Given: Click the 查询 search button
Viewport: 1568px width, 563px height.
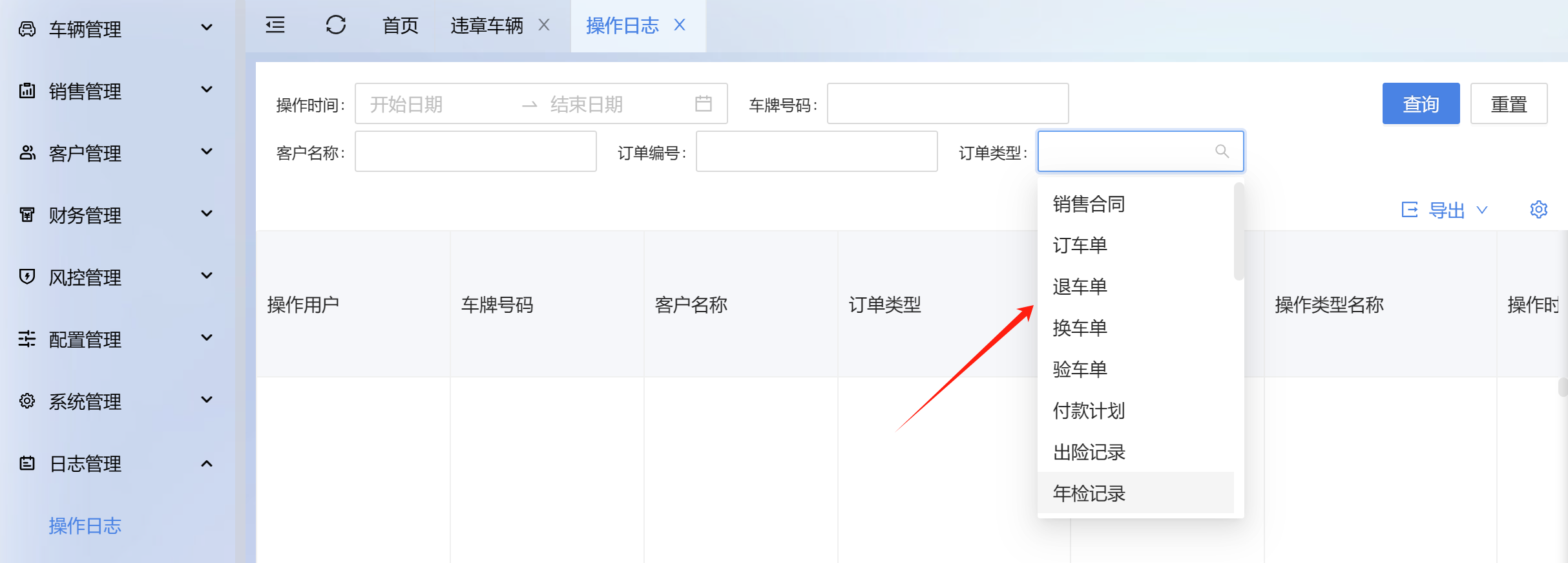Looking at the screenshot, I should [x=1421, y=103].
